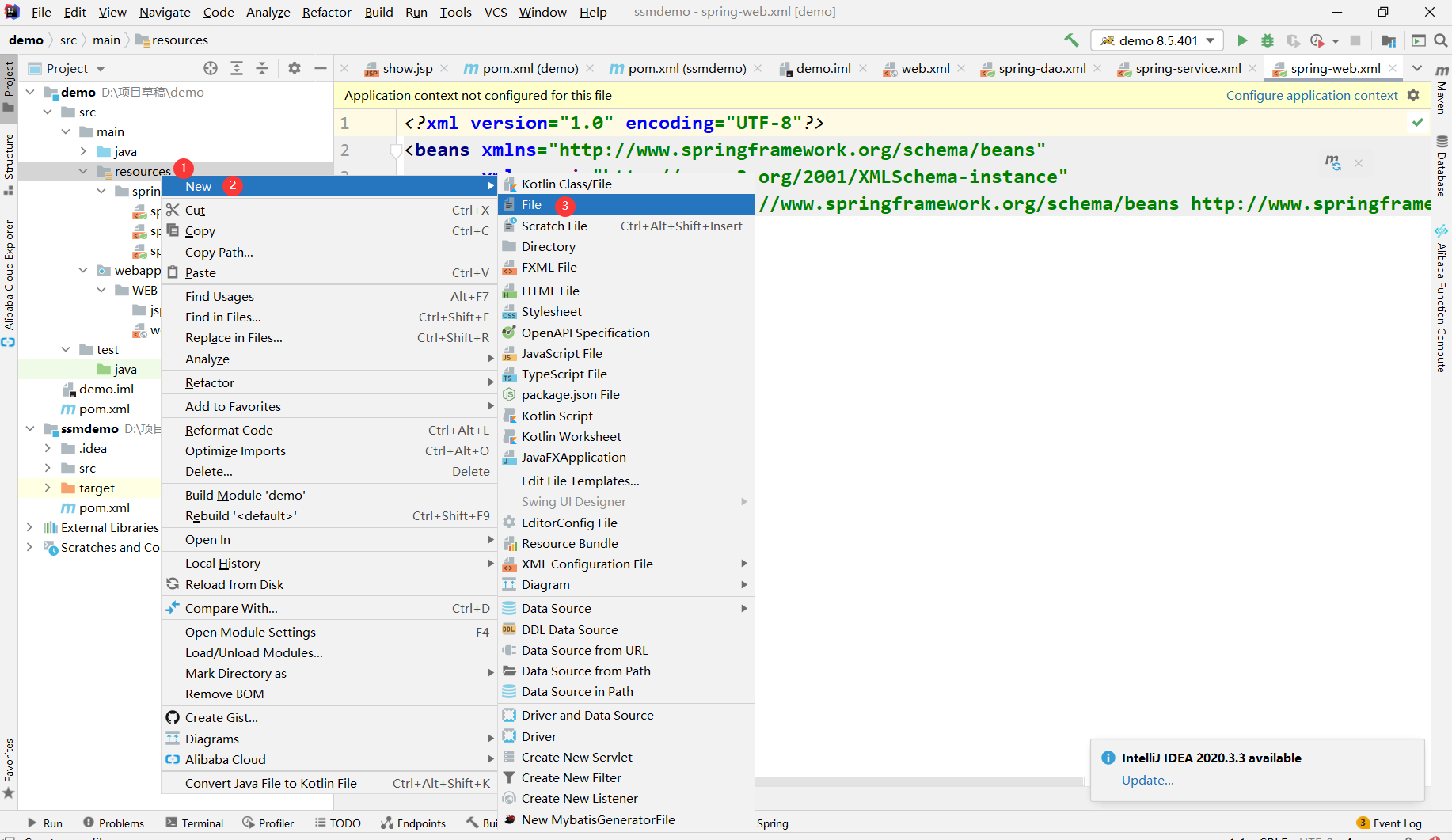Expand the XML Configuration File submenu
The height and width of the screenshot is (840, 1452).
click(x=625, y=564)
